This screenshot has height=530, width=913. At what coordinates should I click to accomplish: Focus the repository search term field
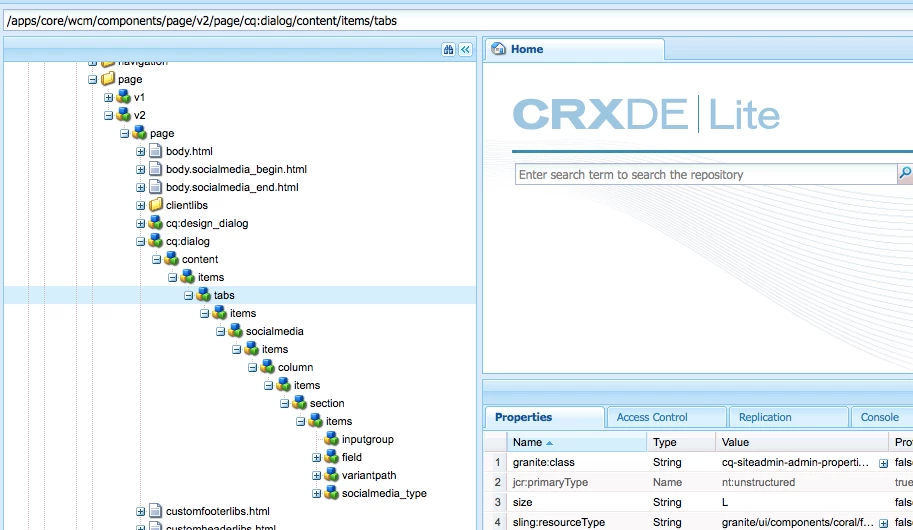click(706, 174)
